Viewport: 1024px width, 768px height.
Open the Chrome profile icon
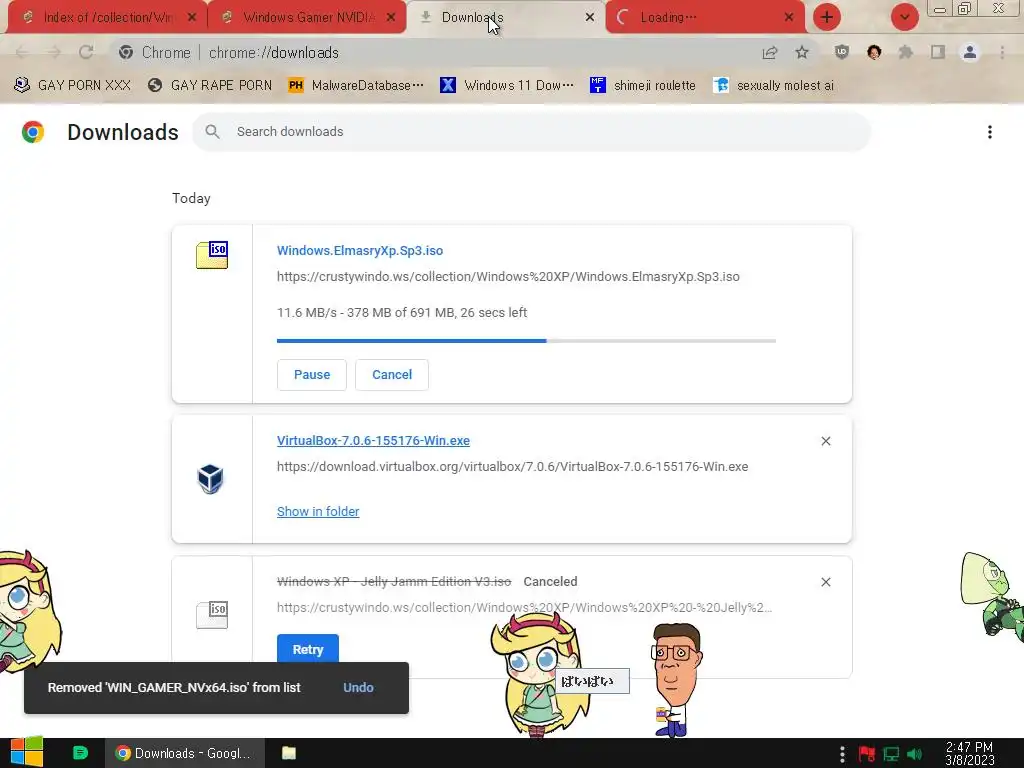tap(970, 52)
